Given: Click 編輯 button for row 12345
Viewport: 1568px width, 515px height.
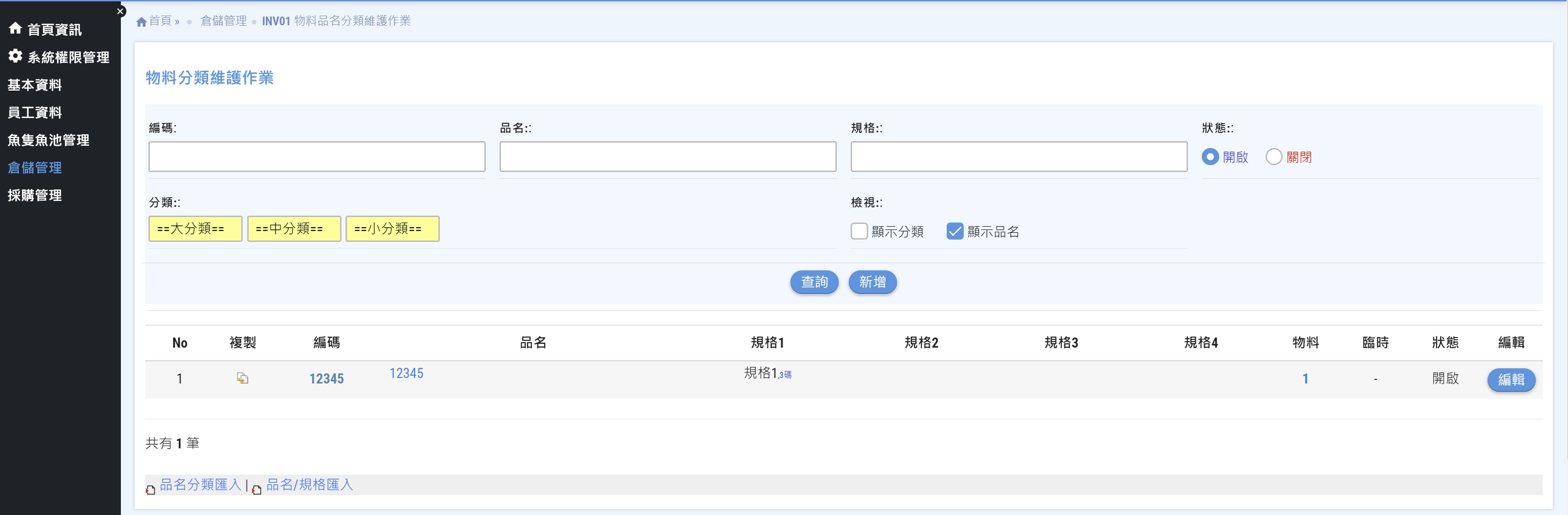Looking at the screenshot, I should coord(1511,380).
